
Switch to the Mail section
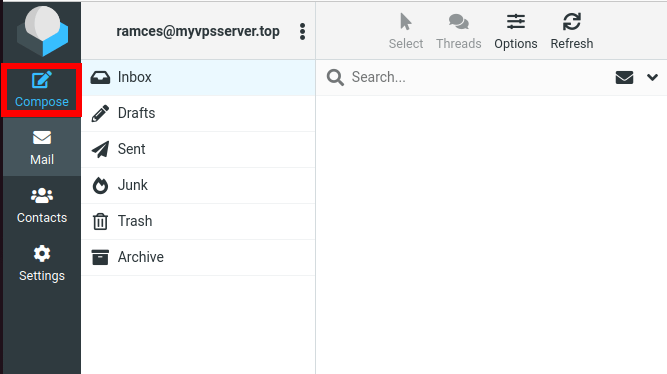pyautogui.click(x=42, y=147)
